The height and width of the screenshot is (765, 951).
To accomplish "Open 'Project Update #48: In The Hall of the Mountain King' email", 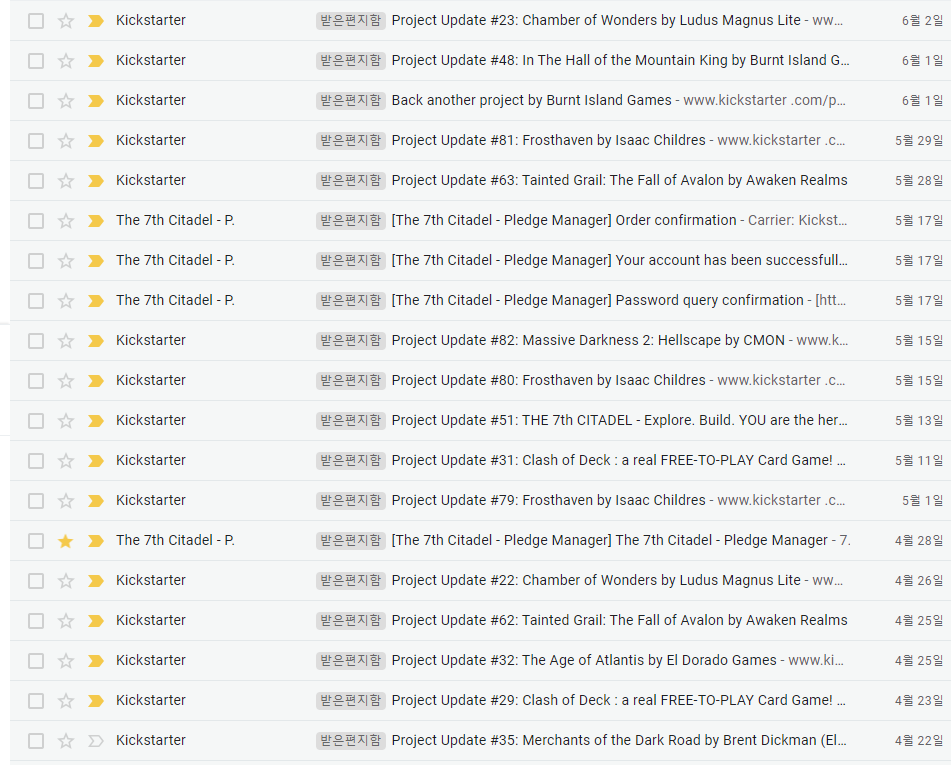I will coord(620,61).
